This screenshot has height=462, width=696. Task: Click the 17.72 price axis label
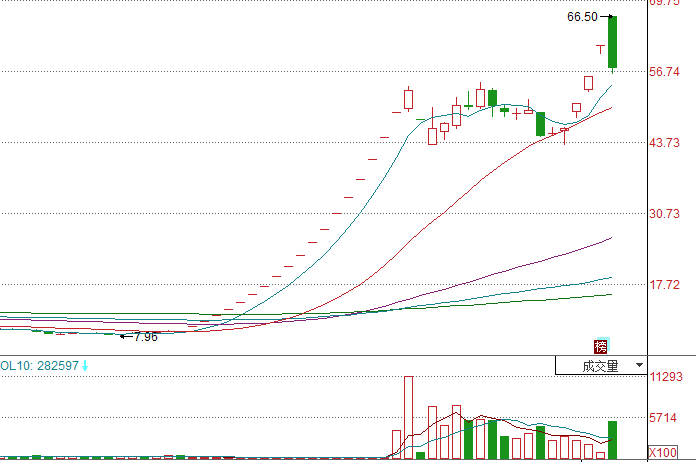664,285
